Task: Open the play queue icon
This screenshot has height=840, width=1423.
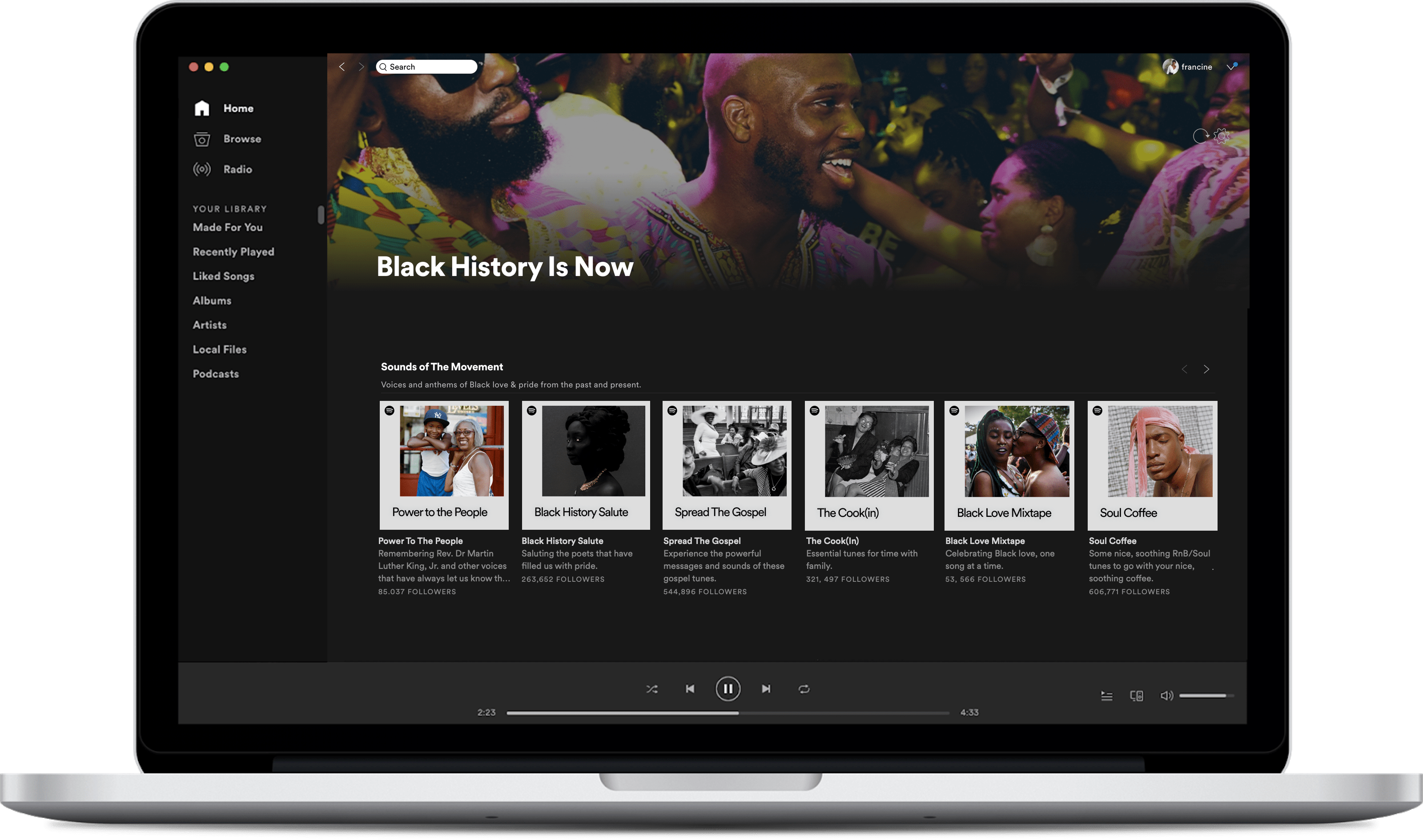Action: 1106,696
